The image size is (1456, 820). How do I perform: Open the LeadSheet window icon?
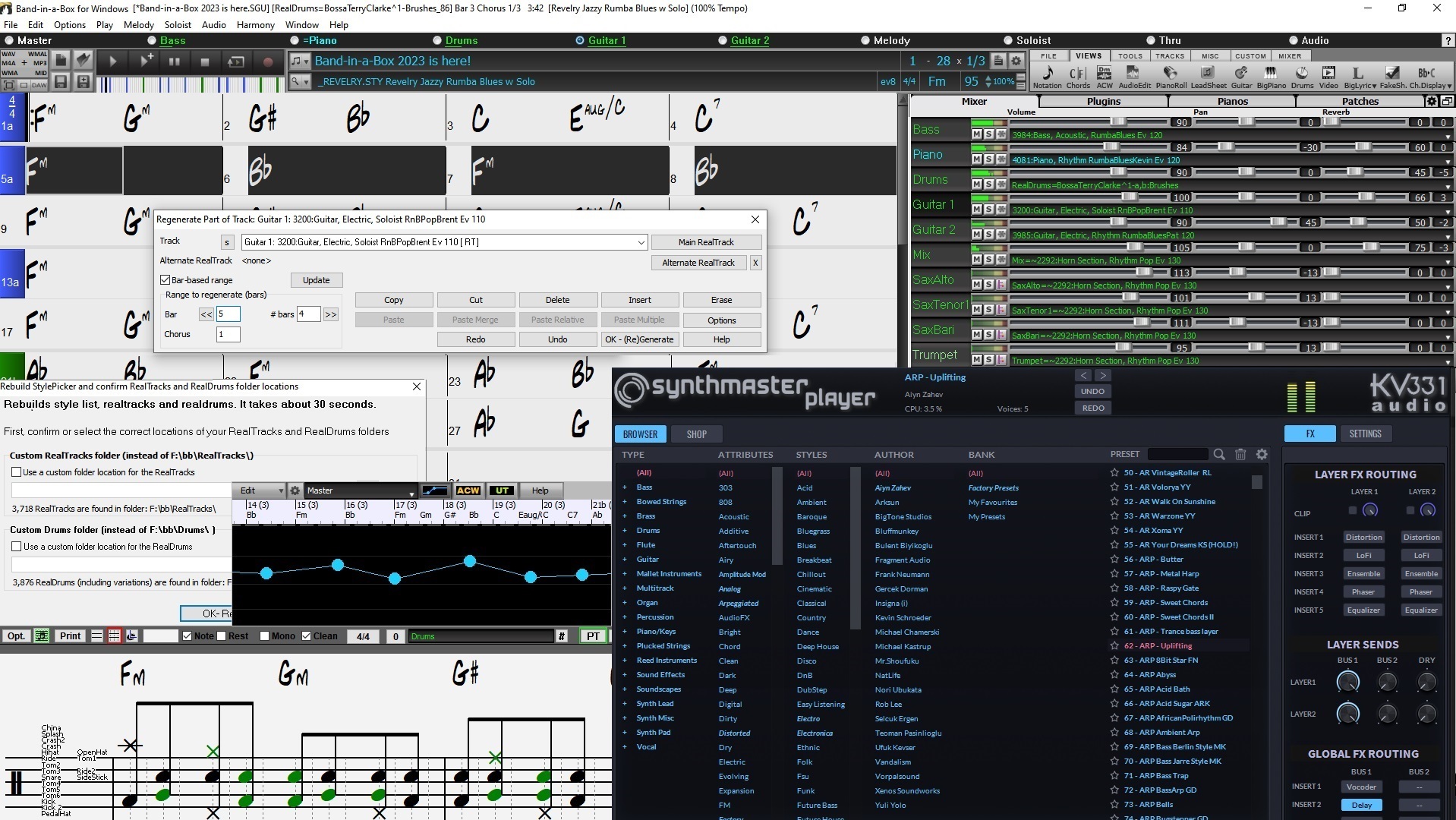coord(1209,76)
